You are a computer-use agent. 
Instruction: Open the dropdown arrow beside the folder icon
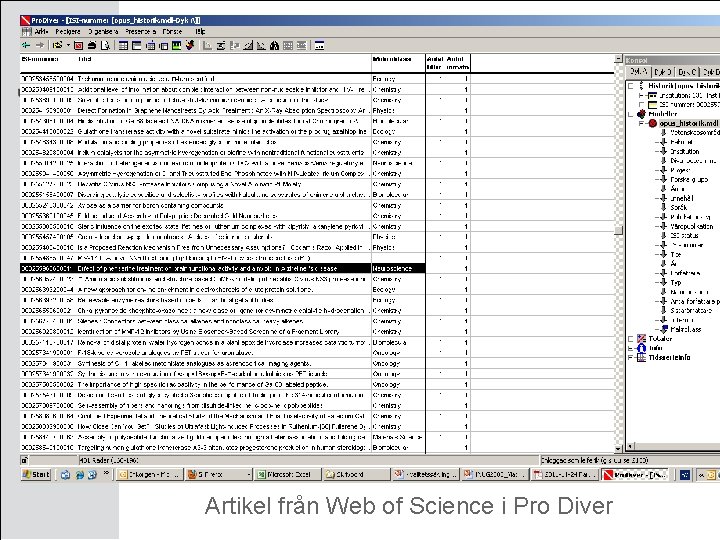68,45
